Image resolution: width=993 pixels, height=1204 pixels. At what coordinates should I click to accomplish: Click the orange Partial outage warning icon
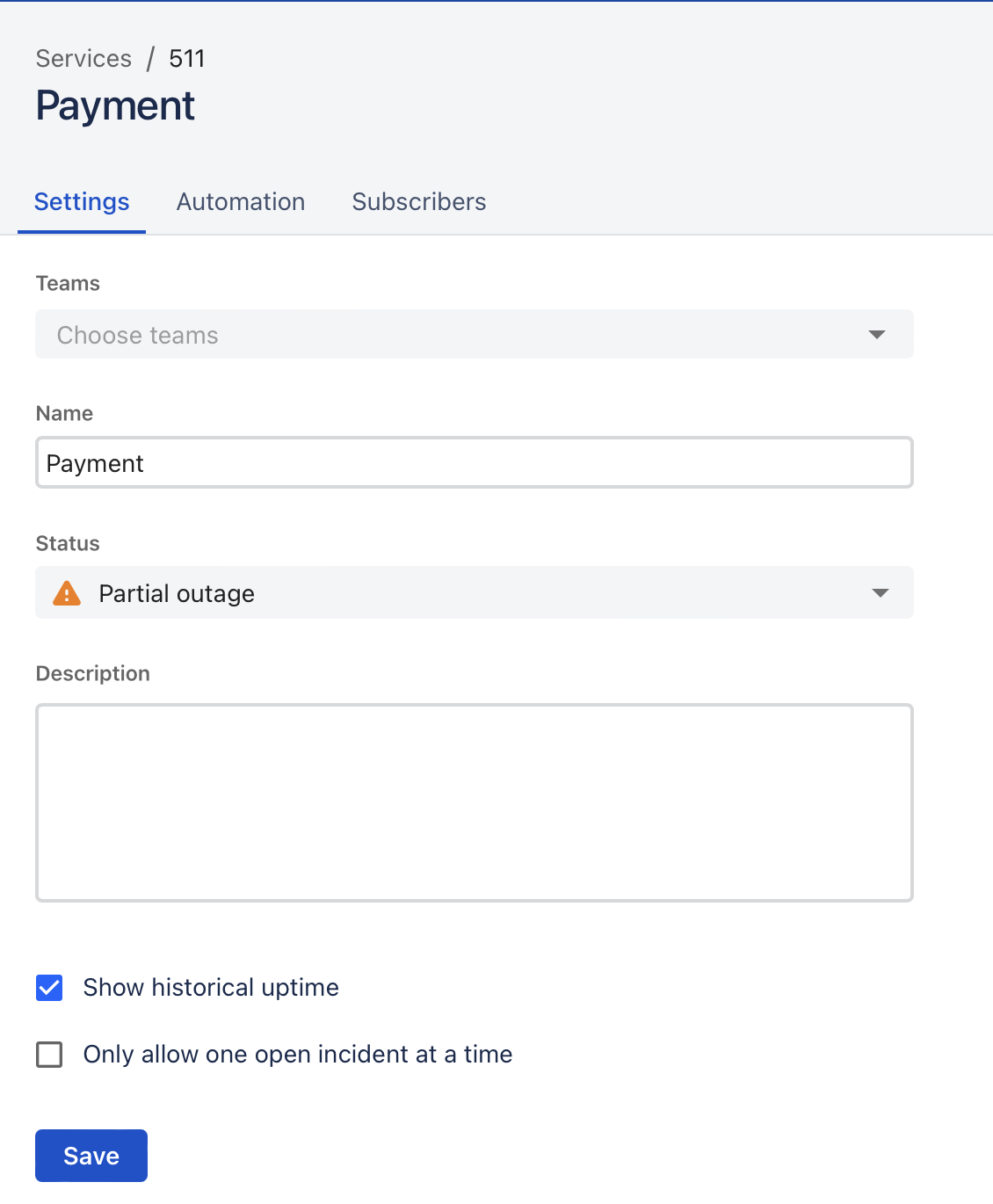point(67,594)
